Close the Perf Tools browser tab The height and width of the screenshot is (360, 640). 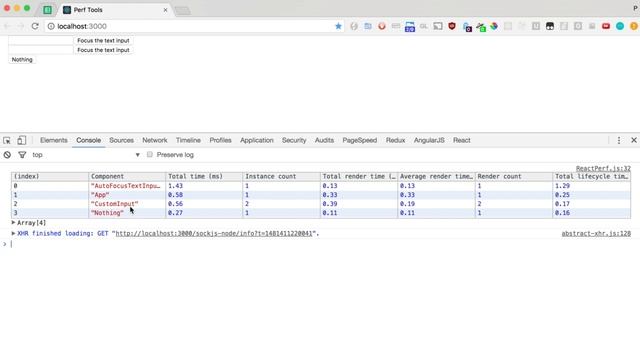(x=165, y=10)
